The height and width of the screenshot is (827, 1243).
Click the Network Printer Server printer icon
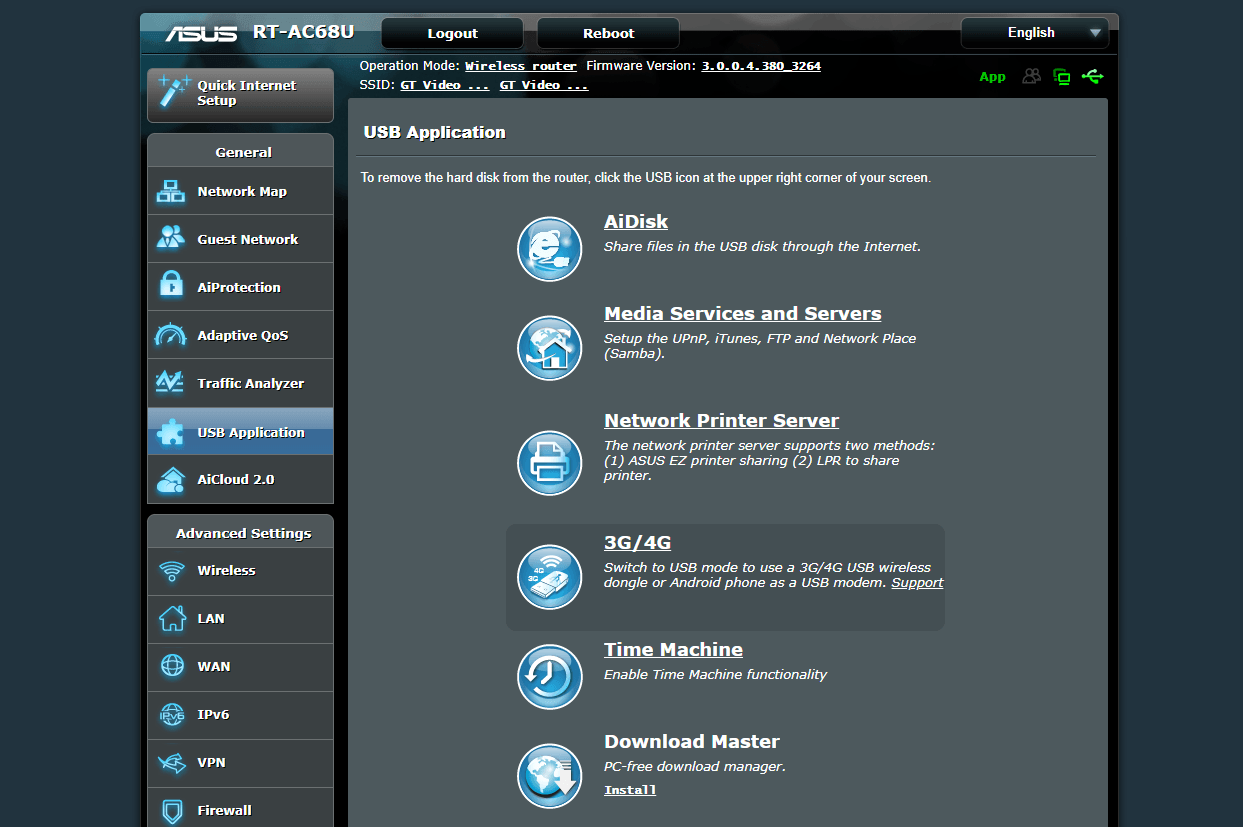(x=550, y=463)
